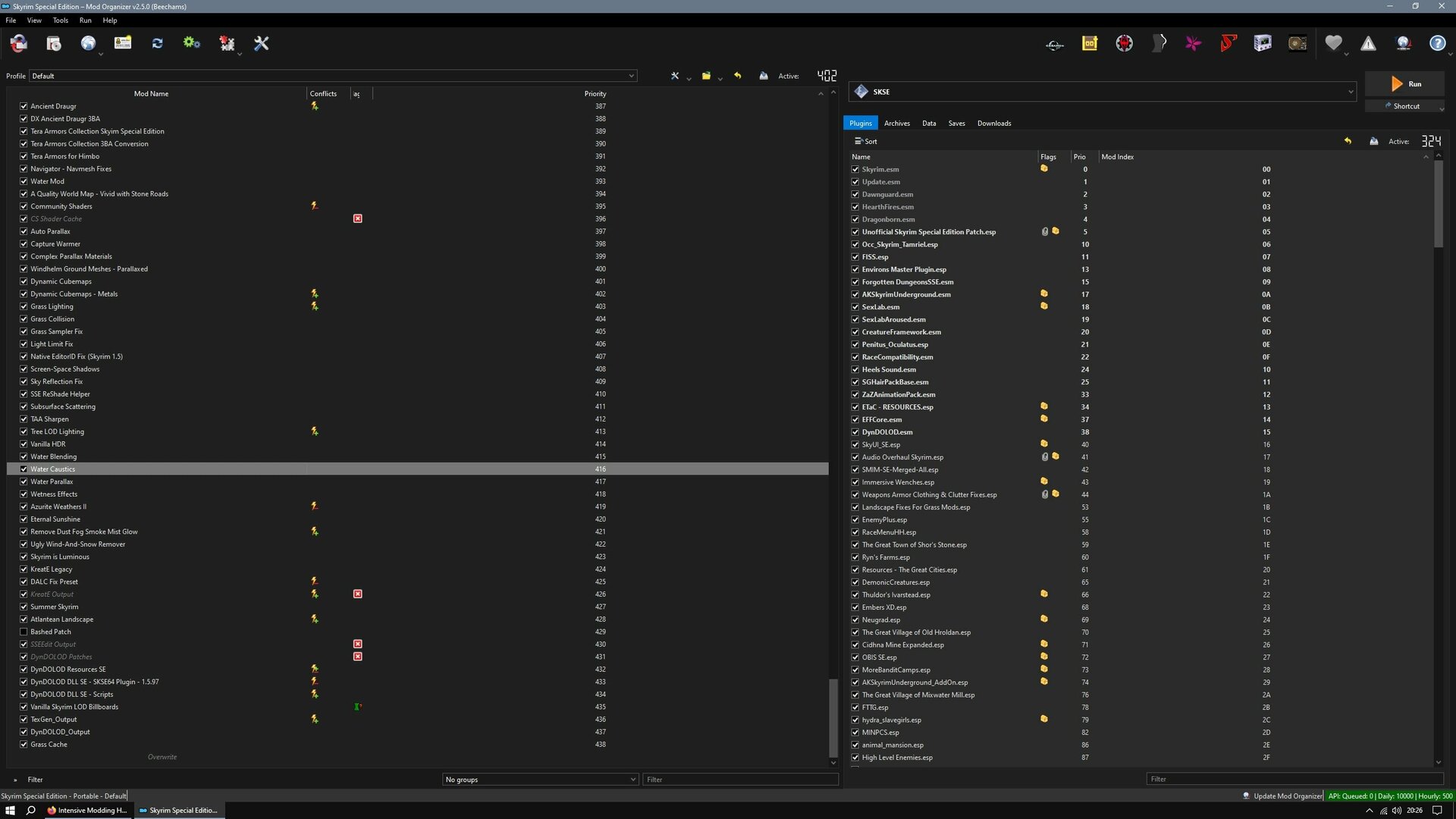Image resolution: width=1456 pixels, height=819 pixels.
Task: Open executables editor green gears icon
Action: 192,43
